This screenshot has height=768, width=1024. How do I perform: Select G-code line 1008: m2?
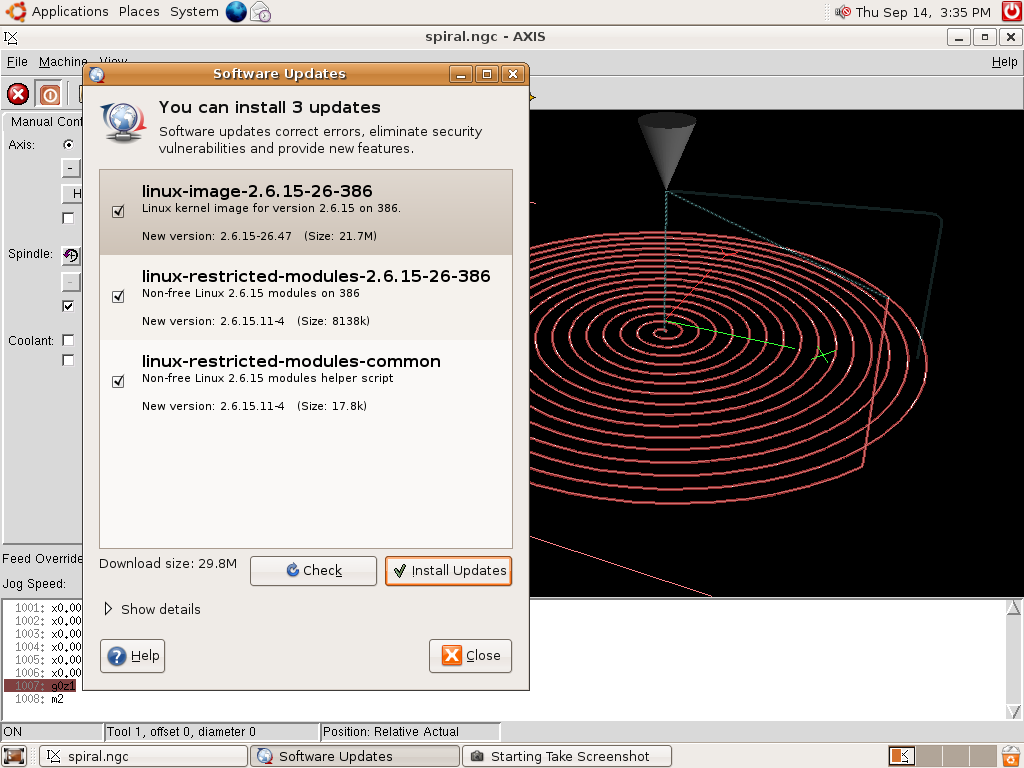click(40, 699)
